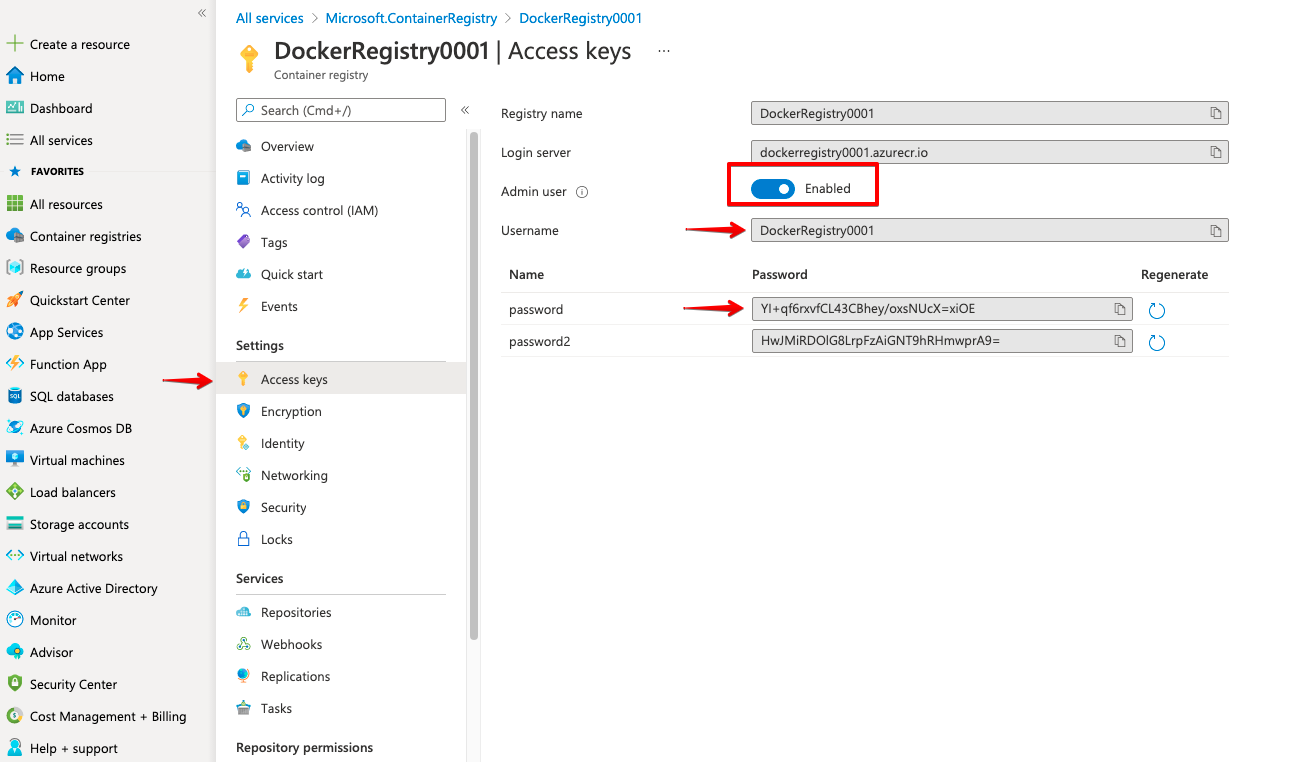The image size is (1311, 762).
Task: Copy password2 to clipboard
Action: 1120,342
